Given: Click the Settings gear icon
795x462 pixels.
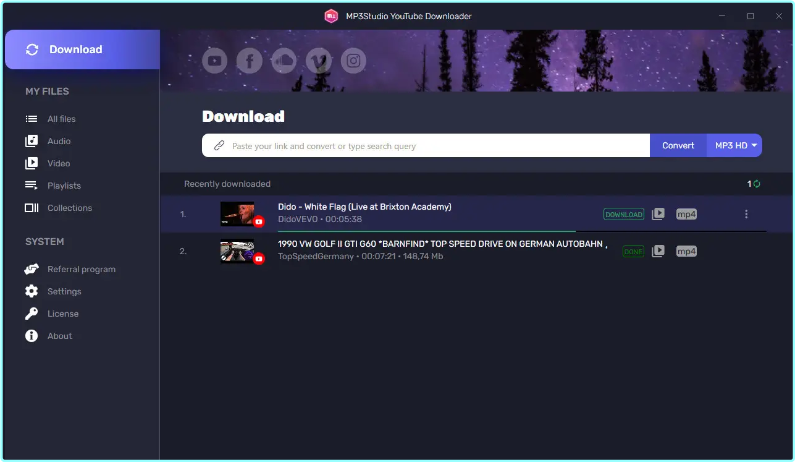Looking at the screenshot, I should pos(31,291).
